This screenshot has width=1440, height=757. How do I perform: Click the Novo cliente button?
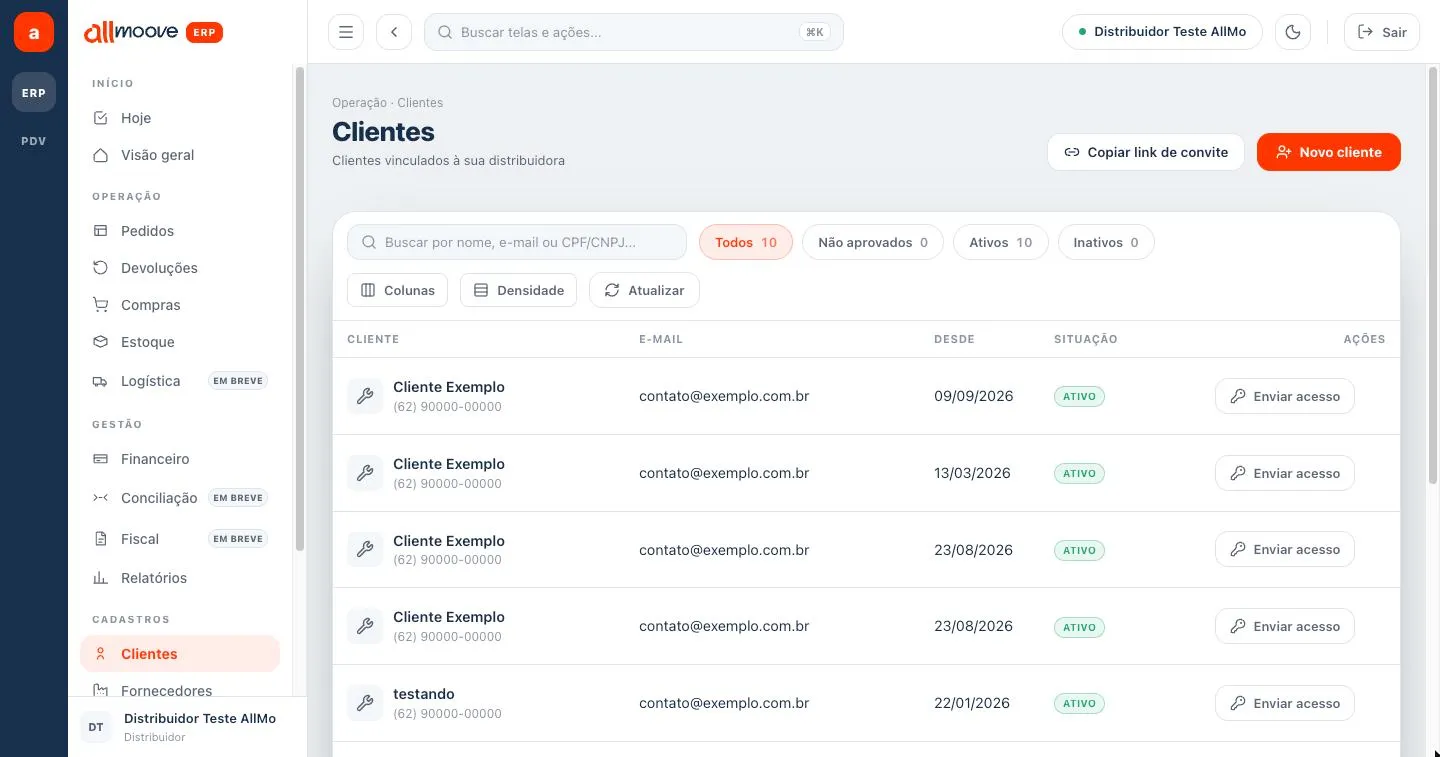tap(1329, 152)
